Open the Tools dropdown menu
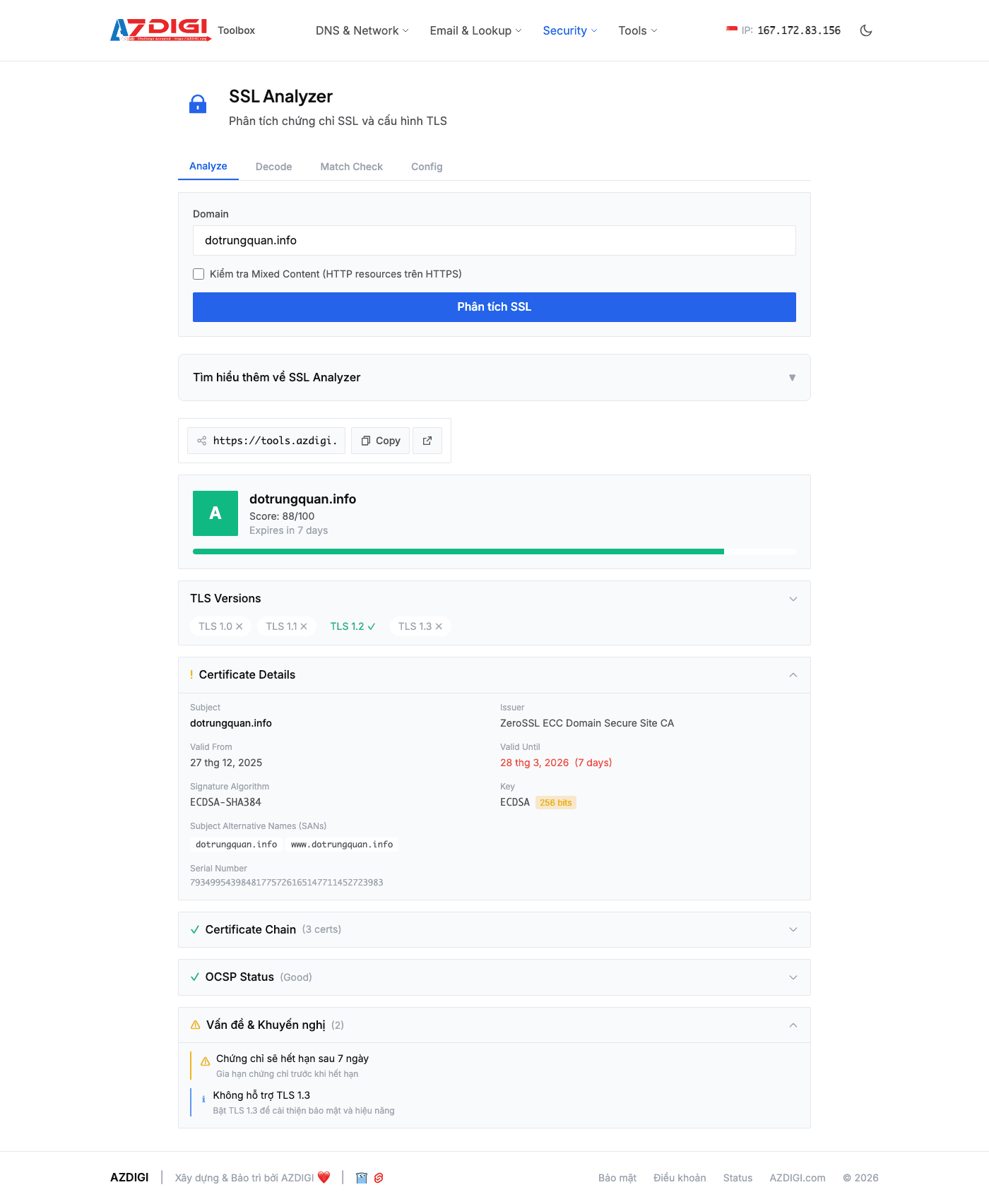This screenshot has height=1204, width=989. [x=637, y=30]
